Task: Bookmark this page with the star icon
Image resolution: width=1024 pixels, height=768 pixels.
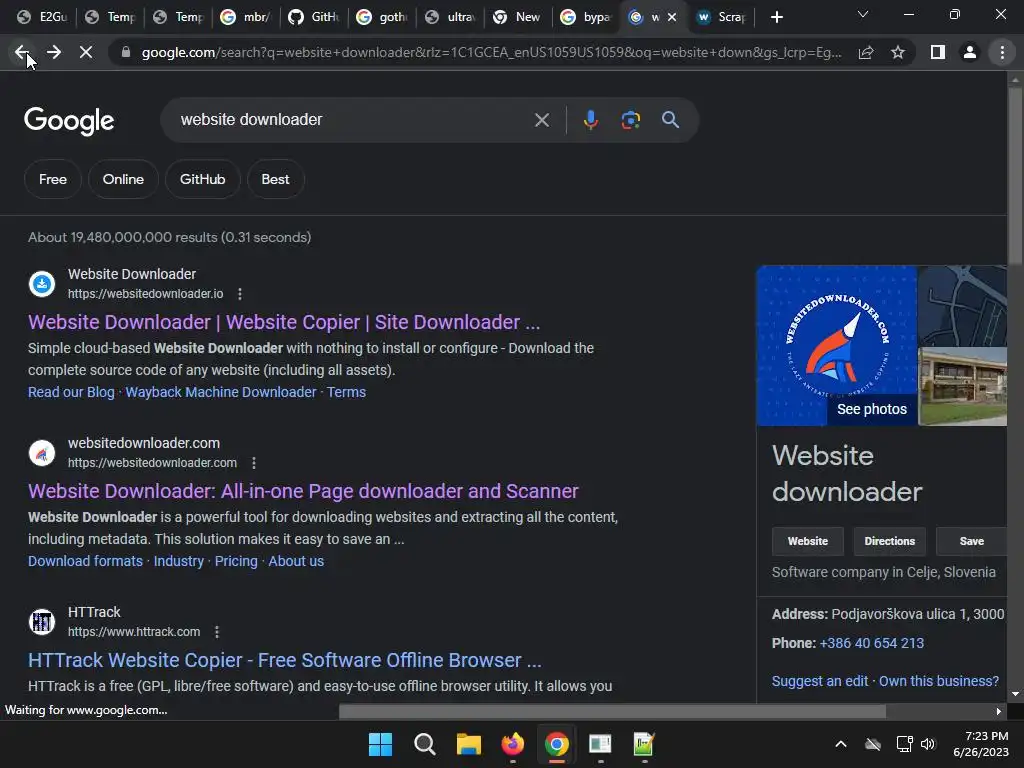Action: (898, 52)
